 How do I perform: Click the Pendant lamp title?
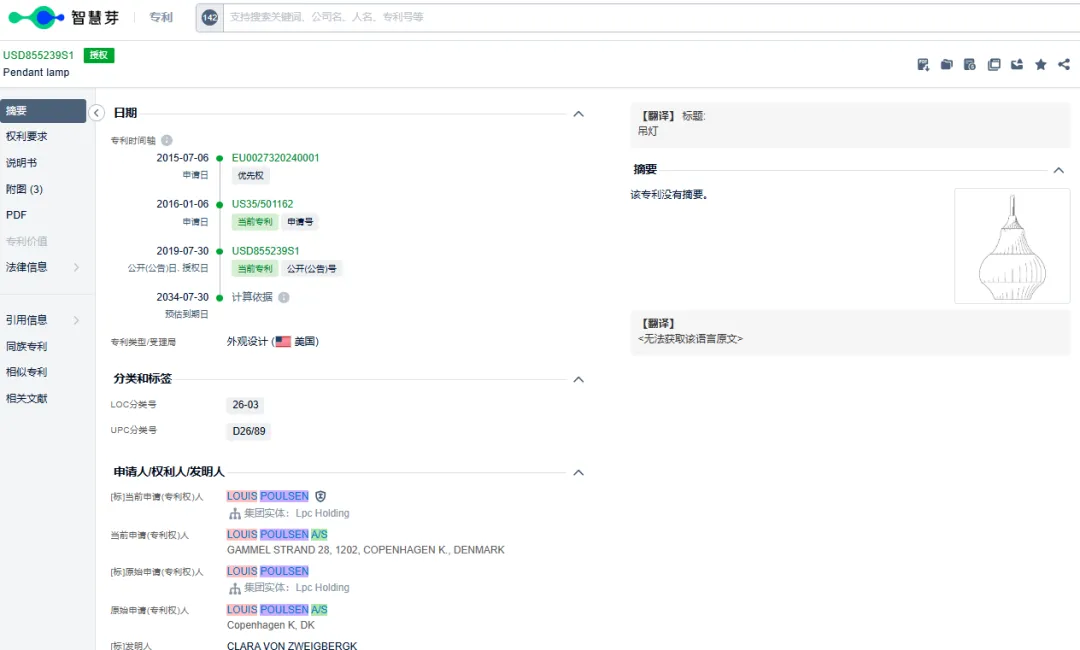(x=36, y=72)
